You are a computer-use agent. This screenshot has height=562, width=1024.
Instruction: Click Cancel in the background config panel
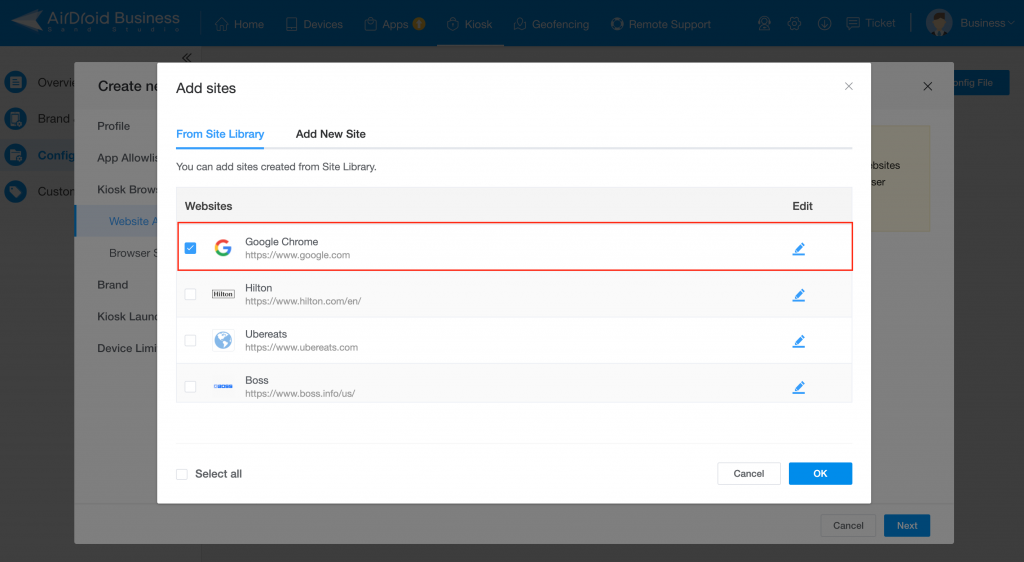click(848, 525)
